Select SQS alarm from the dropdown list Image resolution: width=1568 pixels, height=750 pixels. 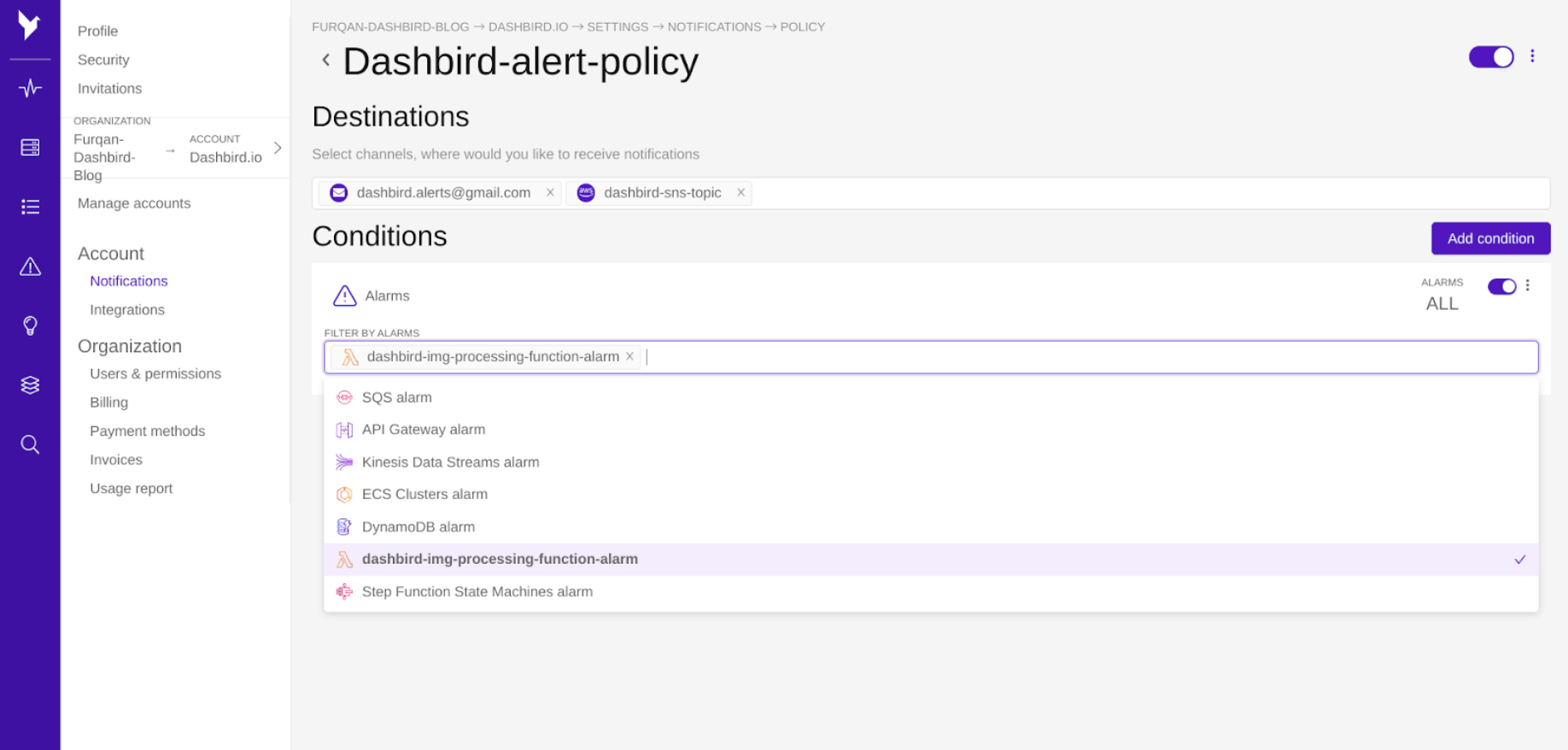click(396, 397)
